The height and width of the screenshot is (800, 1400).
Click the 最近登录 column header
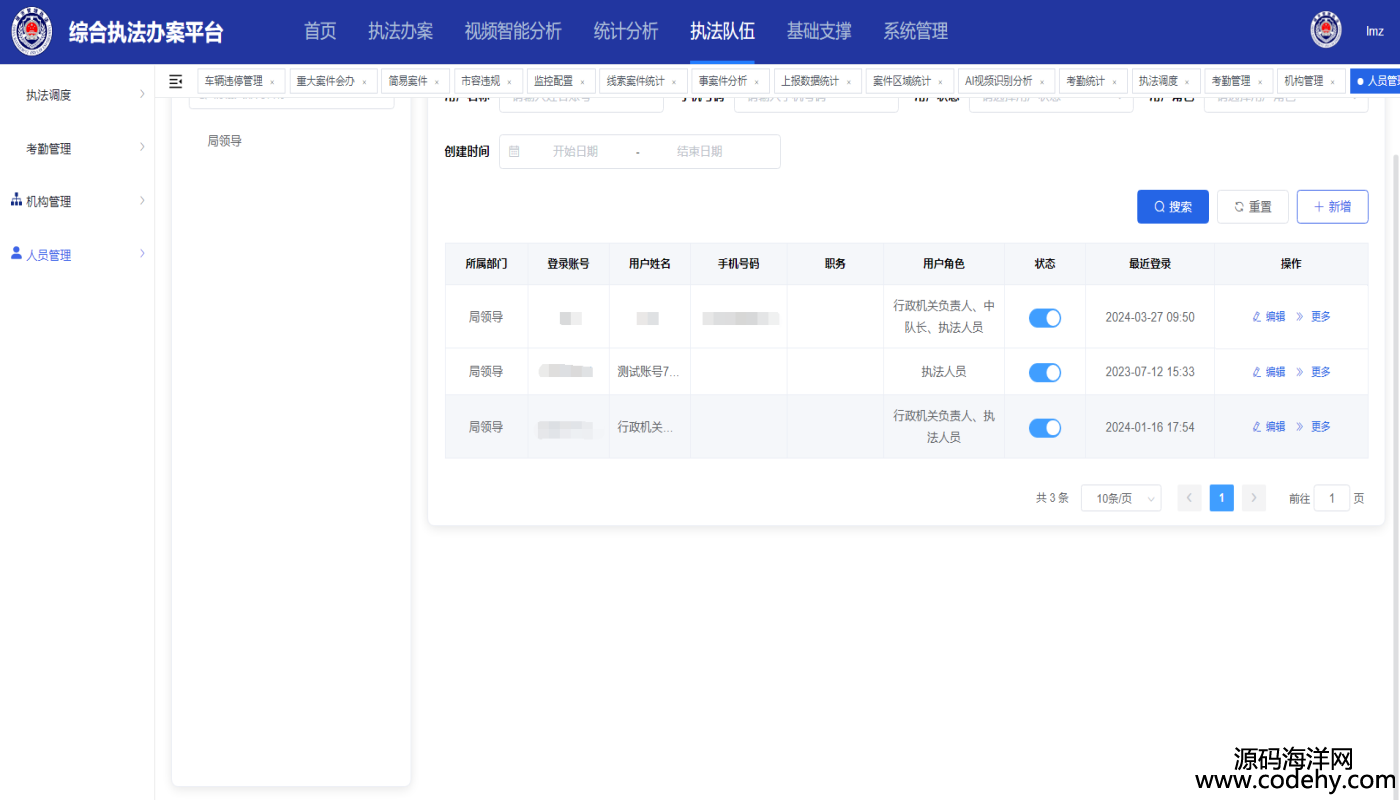click(1150, 264)
